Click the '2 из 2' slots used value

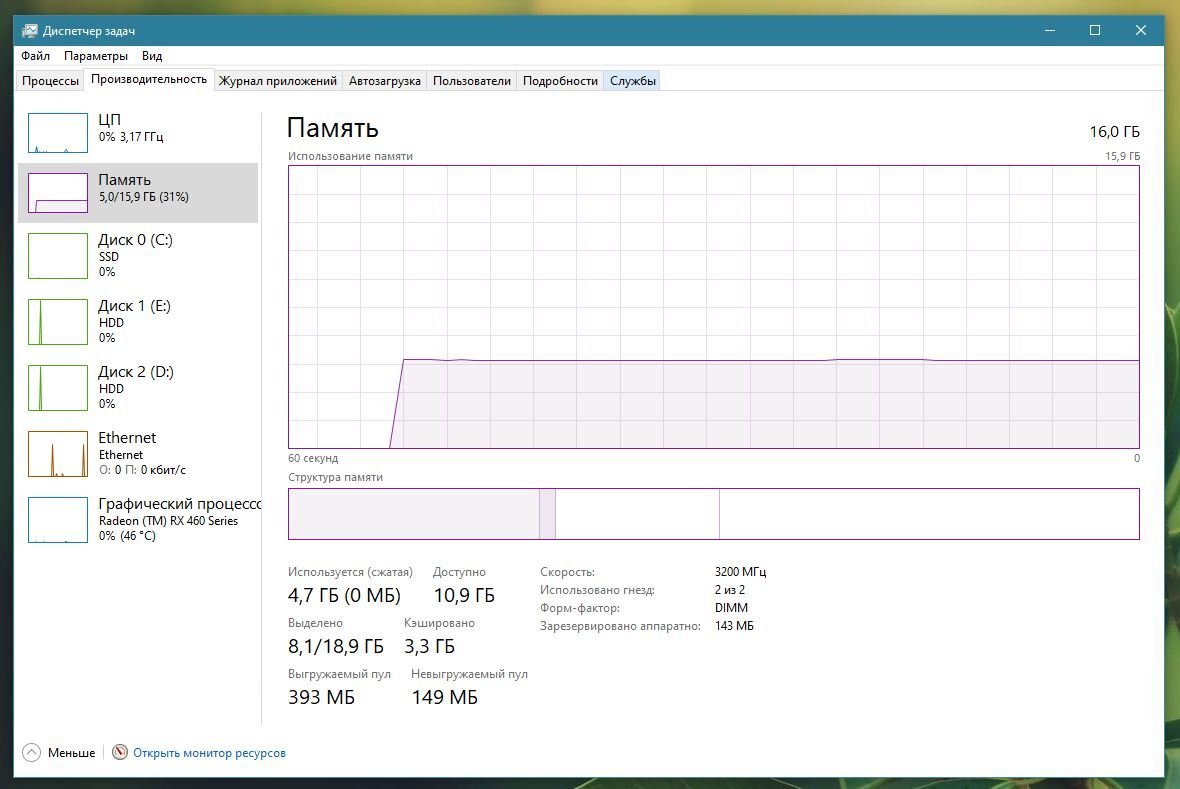click(730, 590)
